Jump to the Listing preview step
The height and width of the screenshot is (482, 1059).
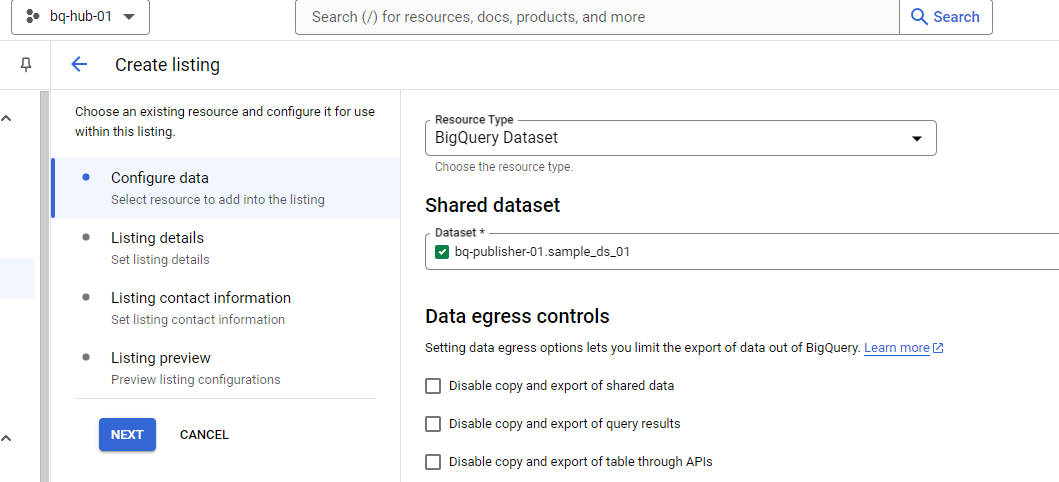click(160, 358)
